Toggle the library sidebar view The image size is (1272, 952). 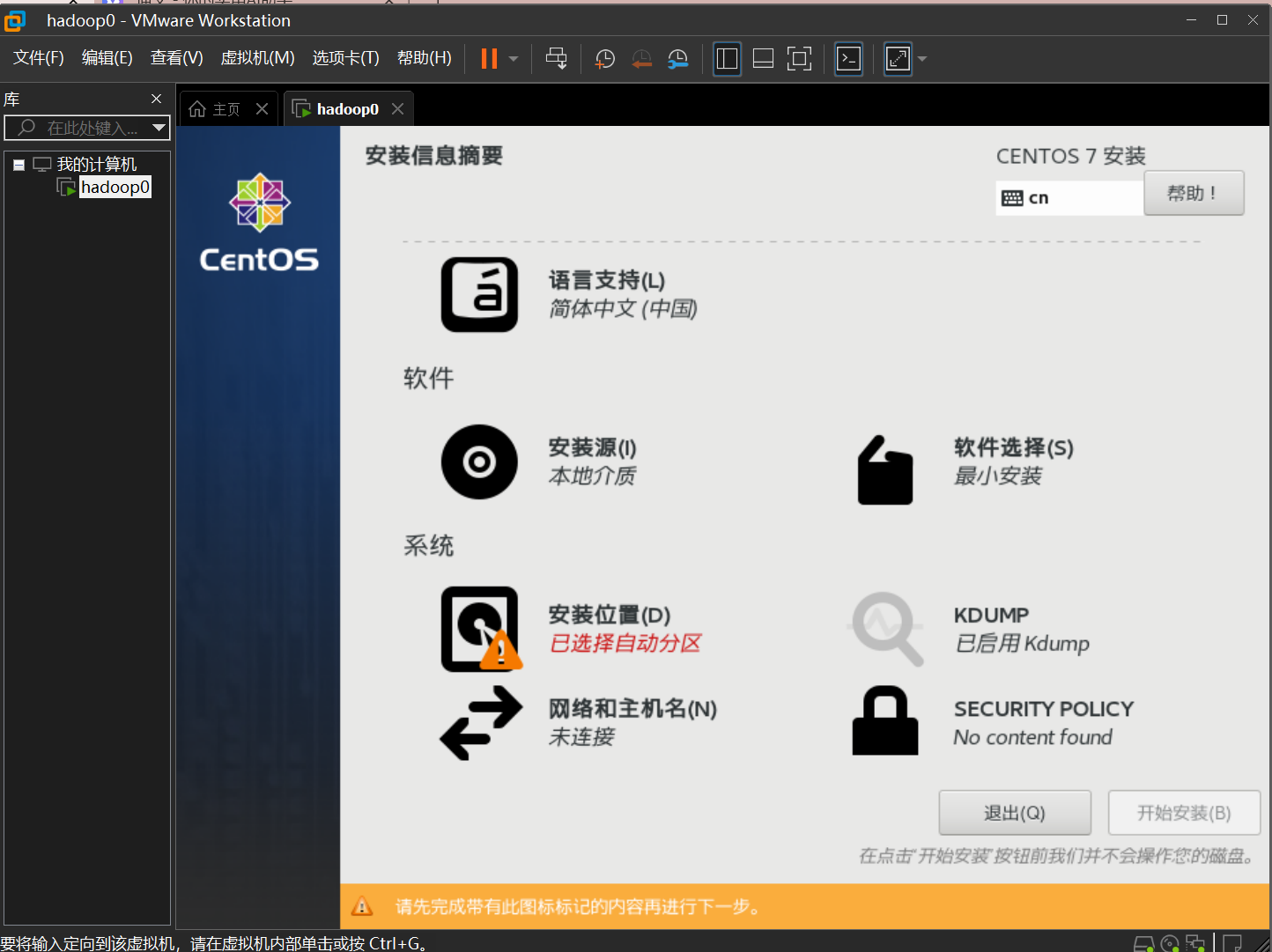[x=727, y=59]
